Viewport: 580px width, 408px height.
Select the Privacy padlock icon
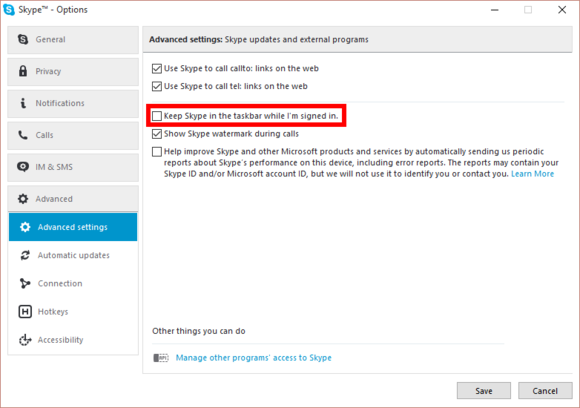[x=23, y=71]
